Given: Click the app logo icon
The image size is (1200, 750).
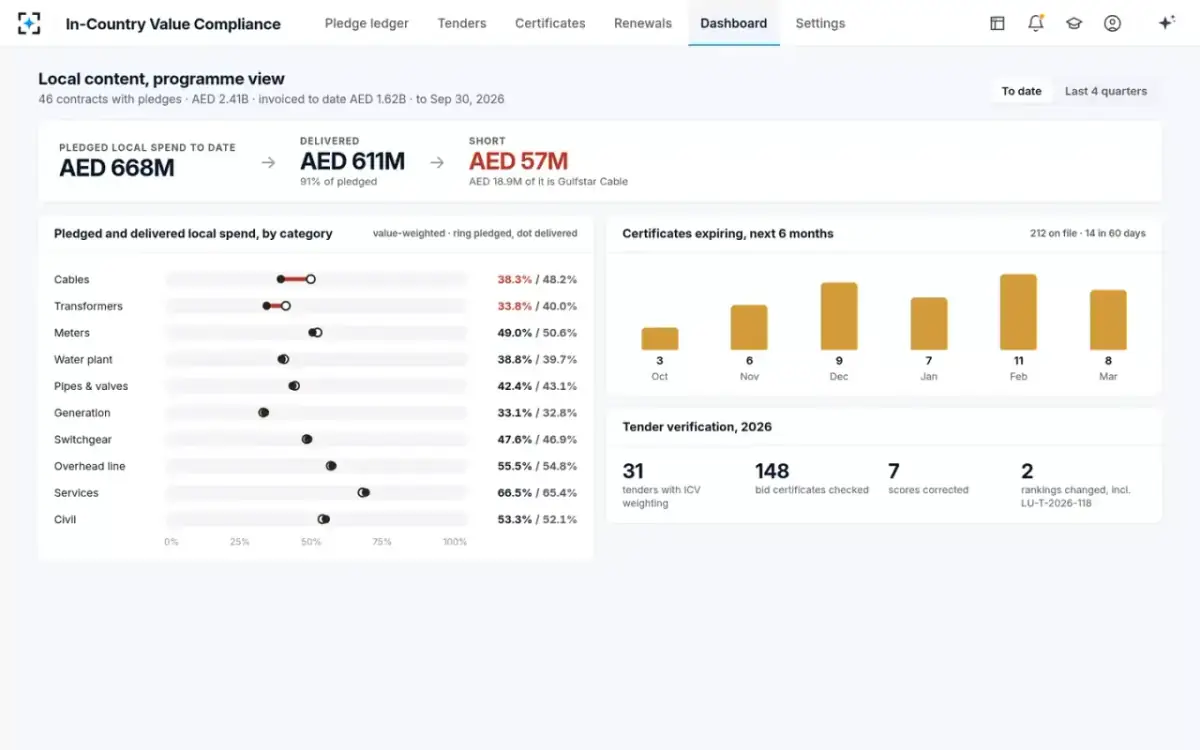Looking at the screenshot, I should [x=29, y=23].
